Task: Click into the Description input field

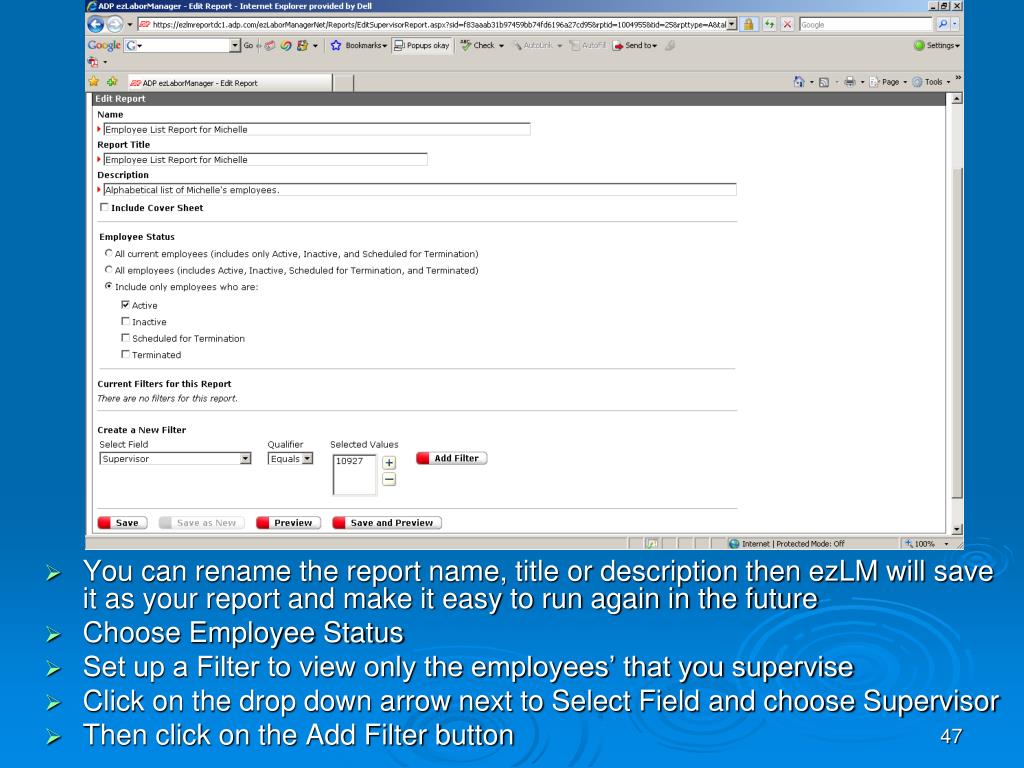Action: (419, 189)
